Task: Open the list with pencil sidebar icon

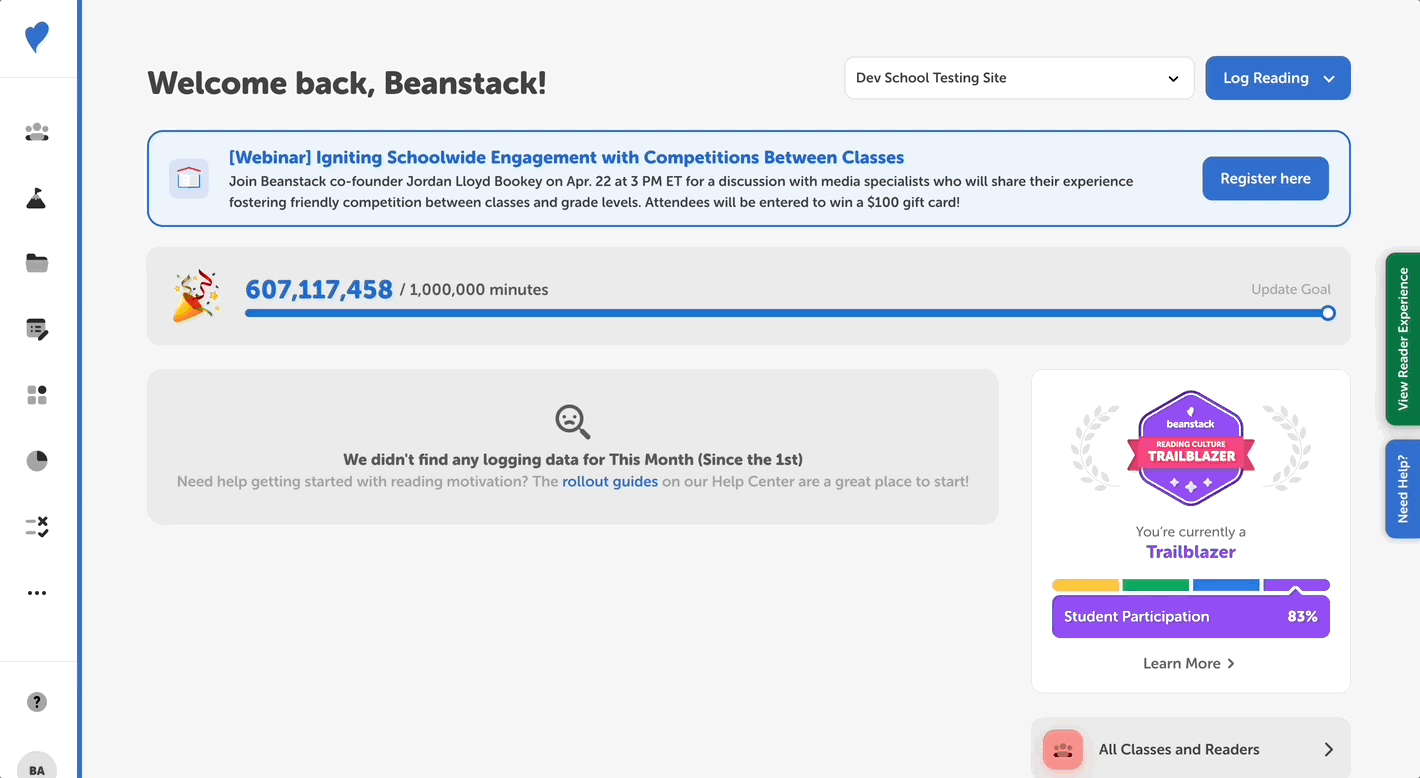Action: pos(37,329)
